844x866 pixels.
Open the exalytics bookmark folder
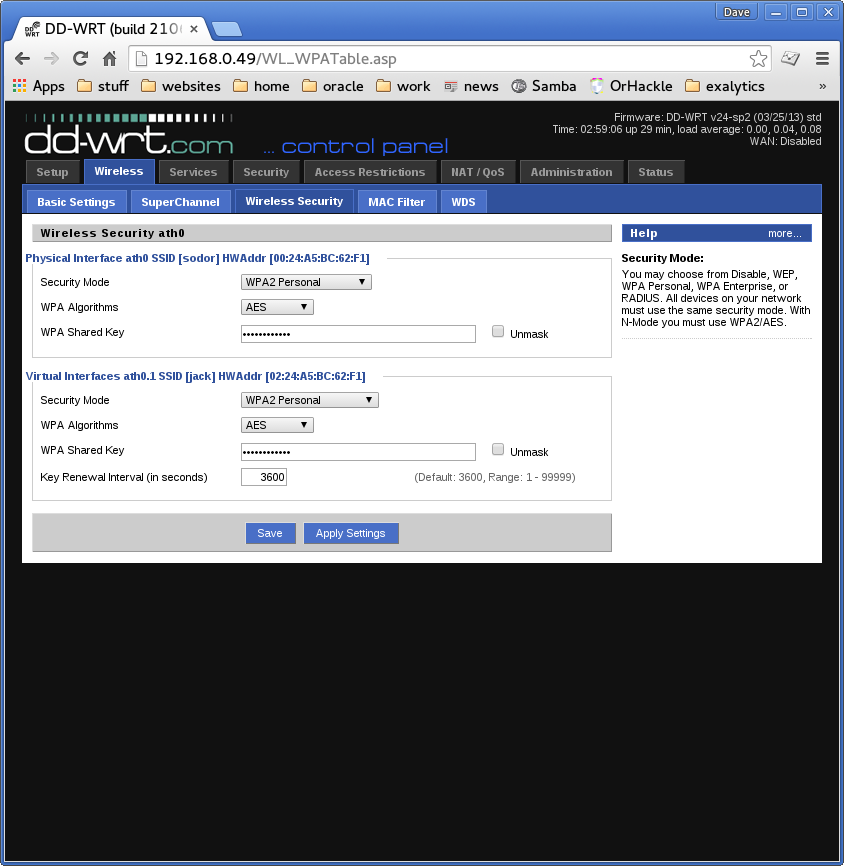click(725, 86)
